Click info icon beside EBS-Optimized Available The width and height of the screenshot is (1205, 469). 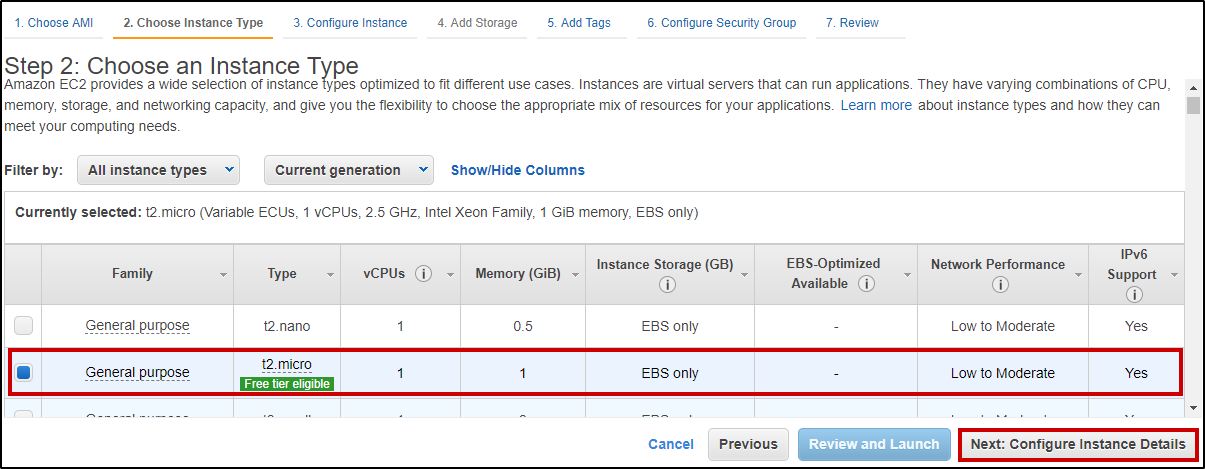866,284
